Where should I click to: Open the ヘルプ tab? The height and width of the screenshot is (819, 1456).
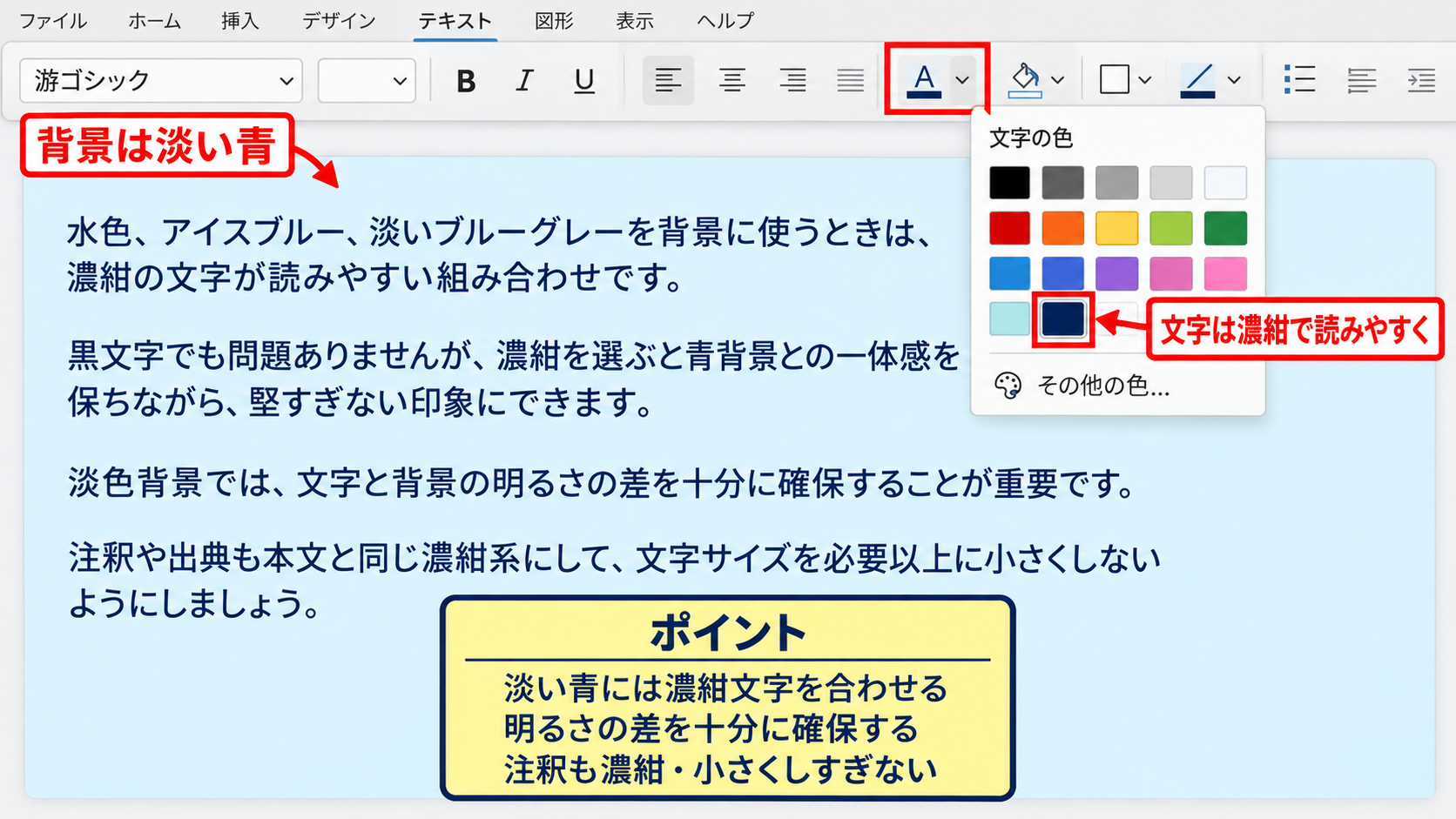(725, 21)
